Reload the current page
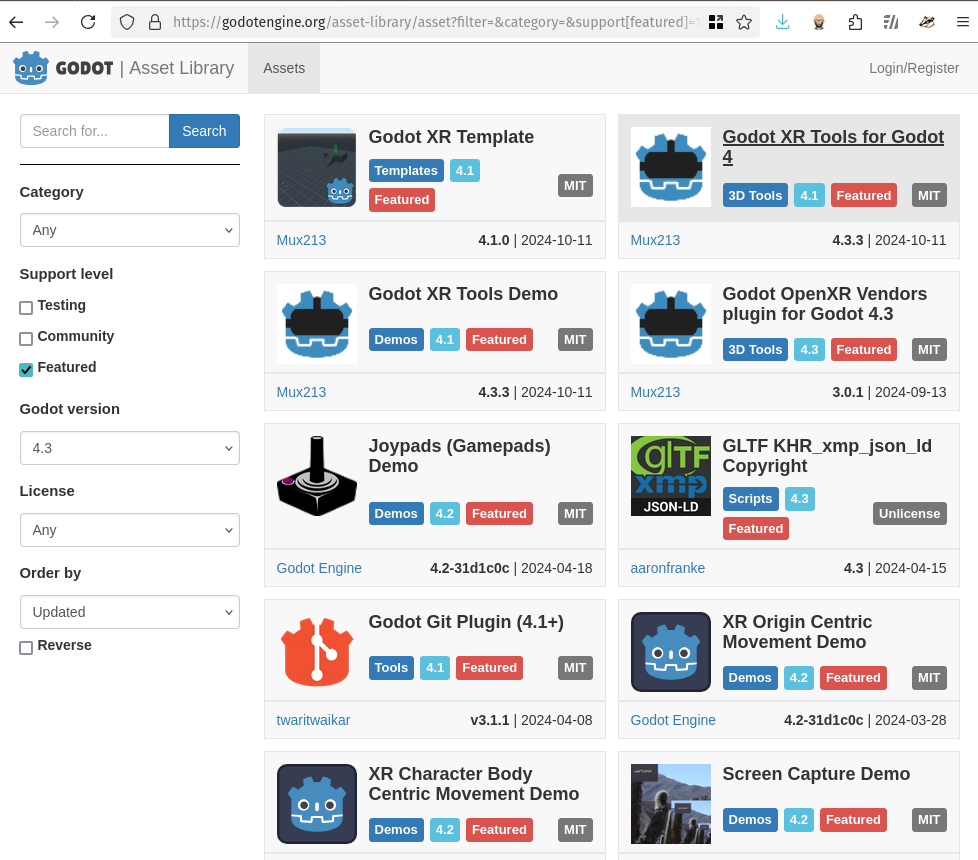The height and width of the screenshot is (860, 978). pos(88,22)
